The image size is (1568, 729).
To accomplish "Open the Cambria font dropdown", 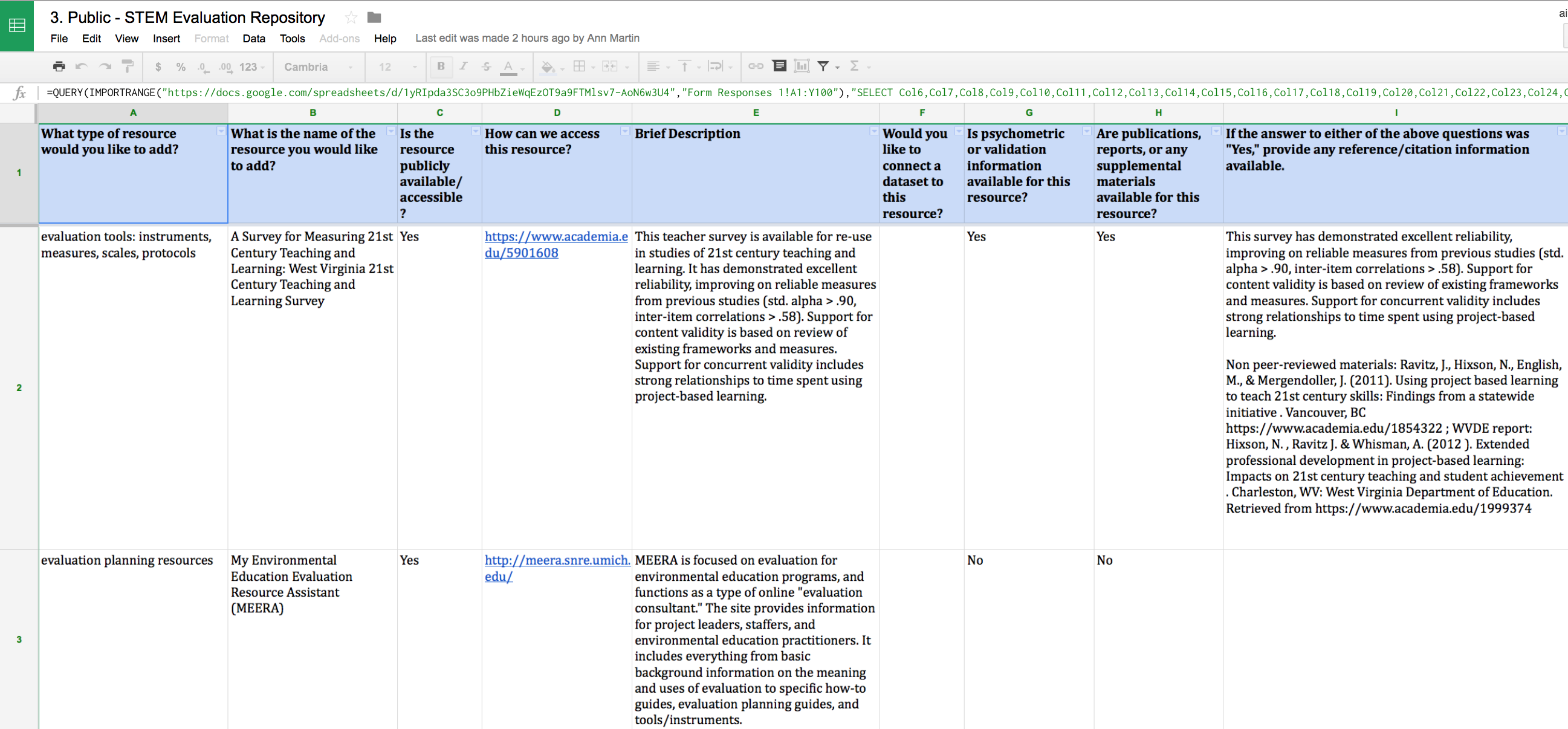I will 319,67.
